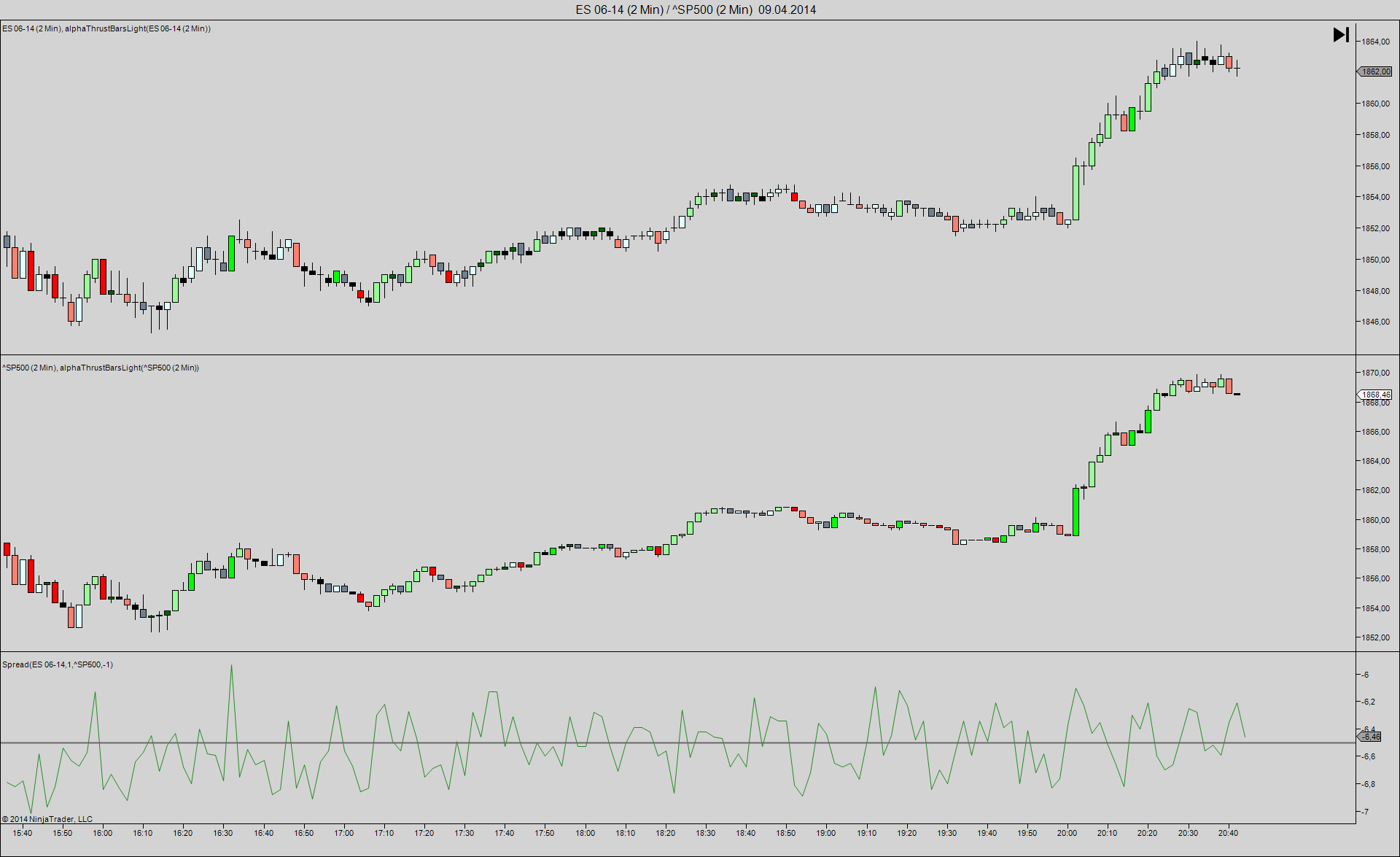Click the 19:30 time axis label
The image size is (1400, 857).
point(947,833)
